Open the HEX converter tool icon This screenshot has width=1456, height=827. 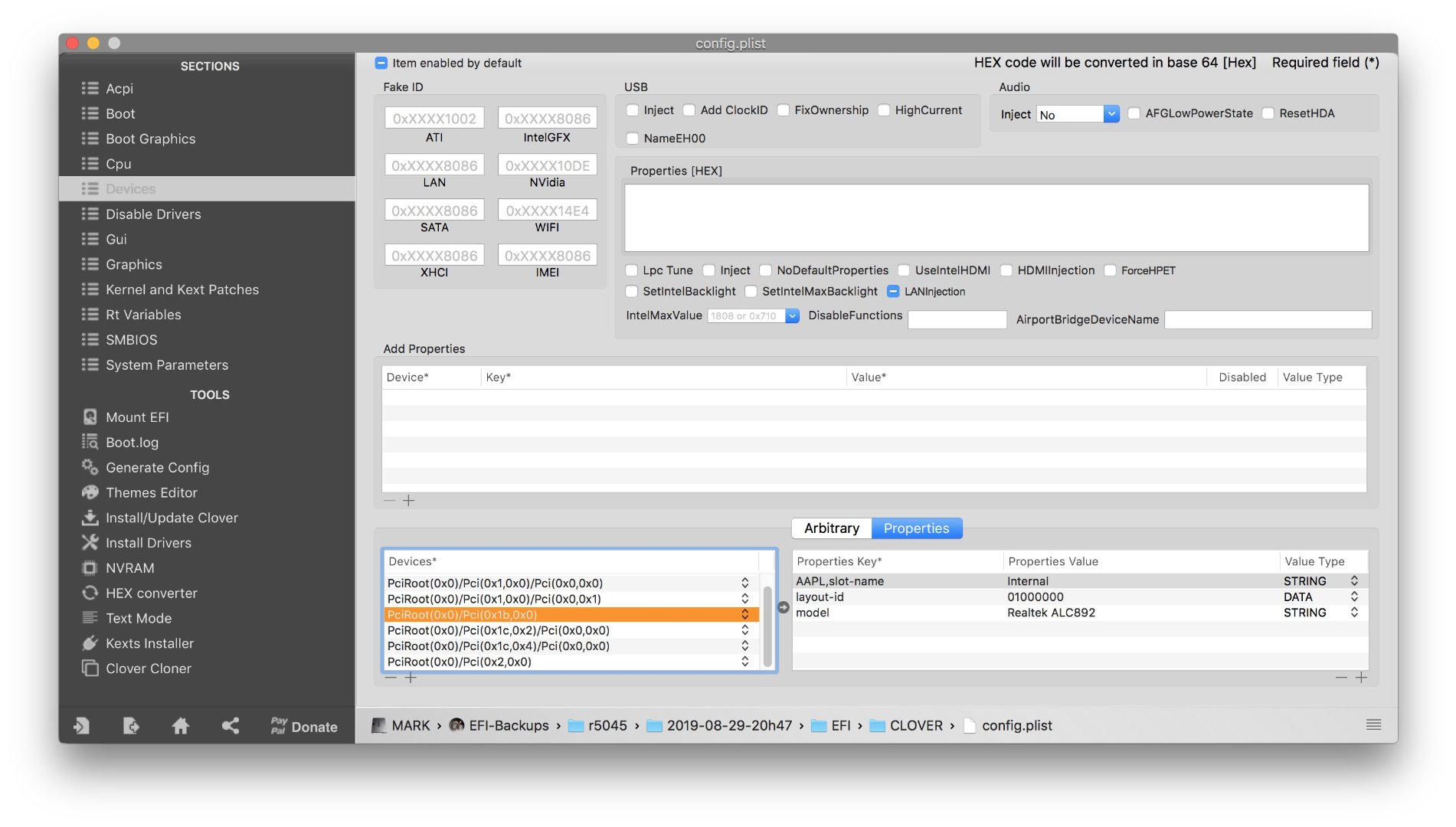click(x=90, y=593)
